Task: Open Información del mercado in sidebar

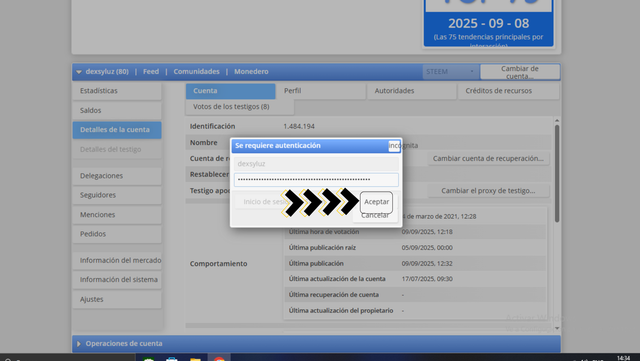Action: (x=117, y=261)
